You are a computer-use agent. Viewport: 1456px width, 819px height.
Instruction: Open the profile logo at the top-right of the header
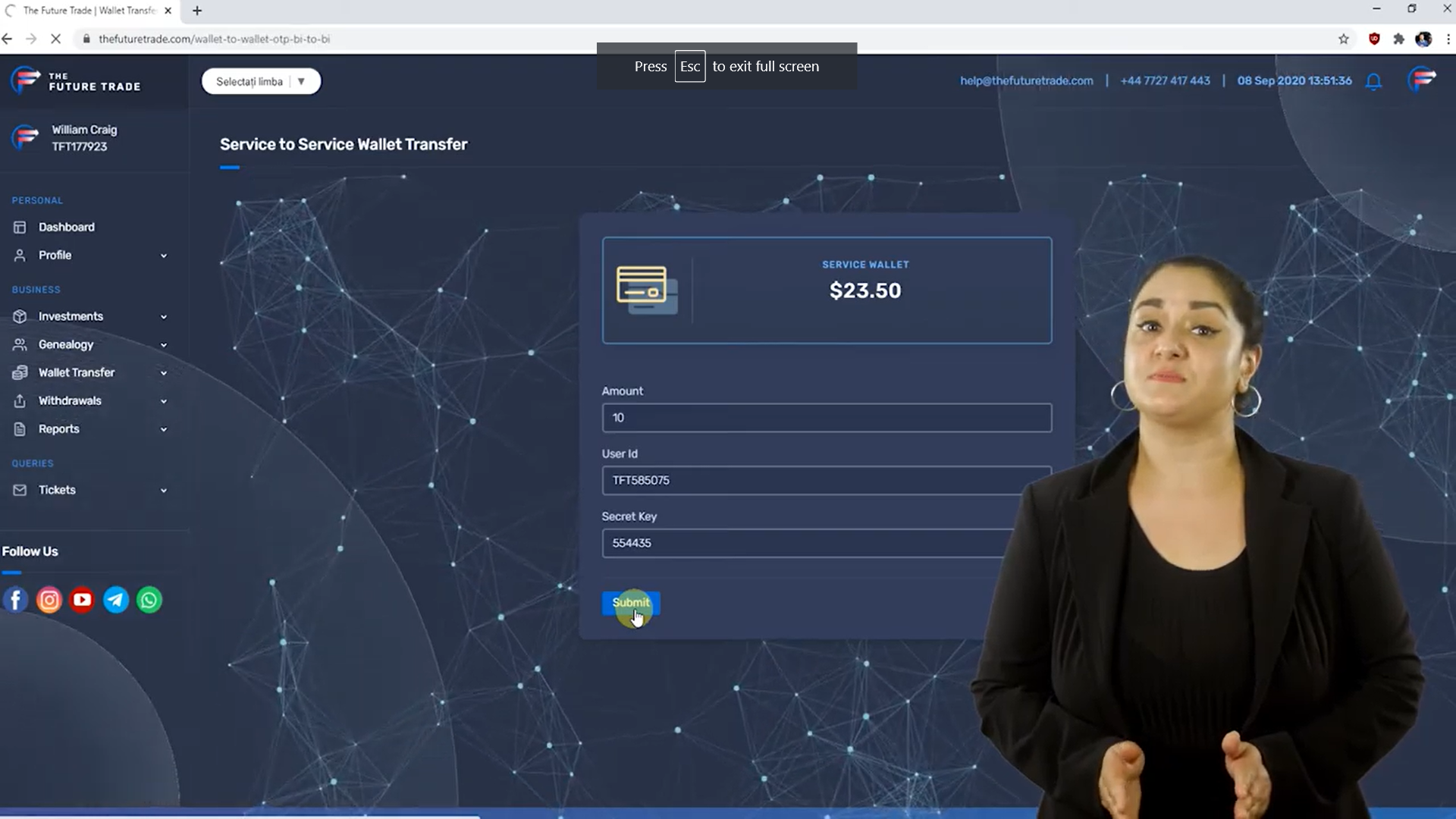1423,80
